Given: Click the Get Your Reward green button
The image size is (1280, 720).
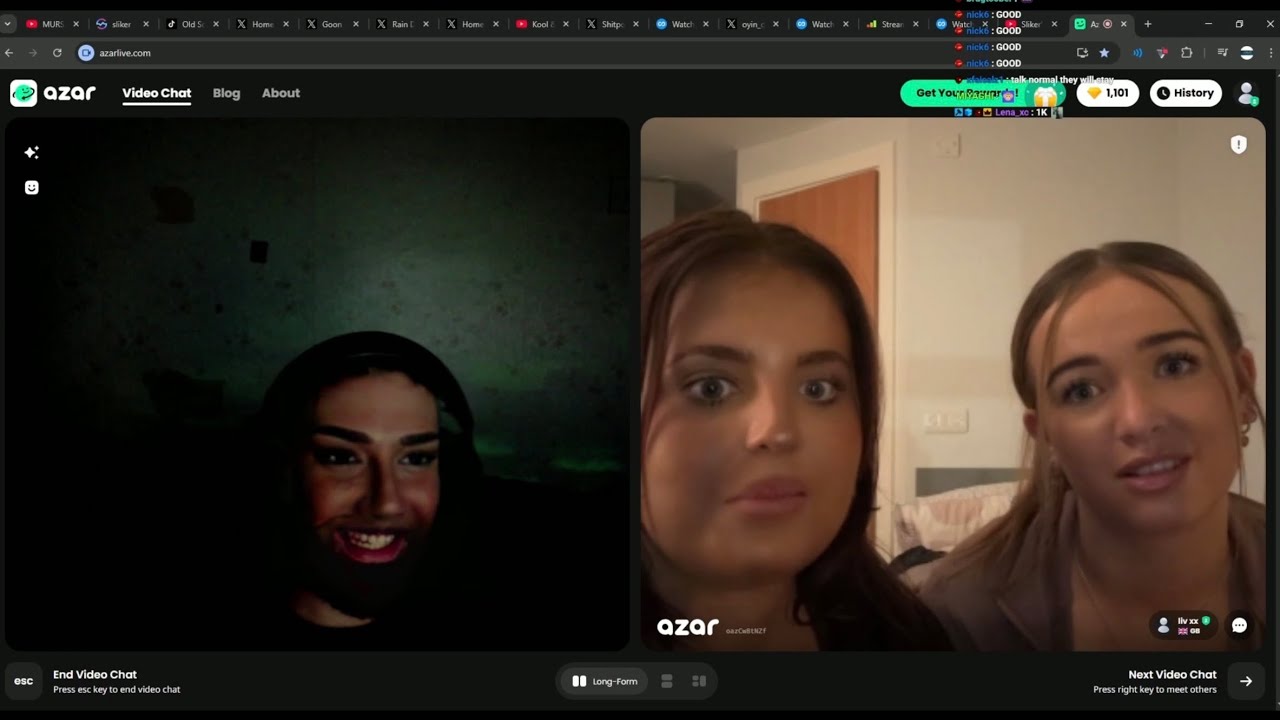Looking at the screenshot, I should pyautogui.click(x=982, y=93).
